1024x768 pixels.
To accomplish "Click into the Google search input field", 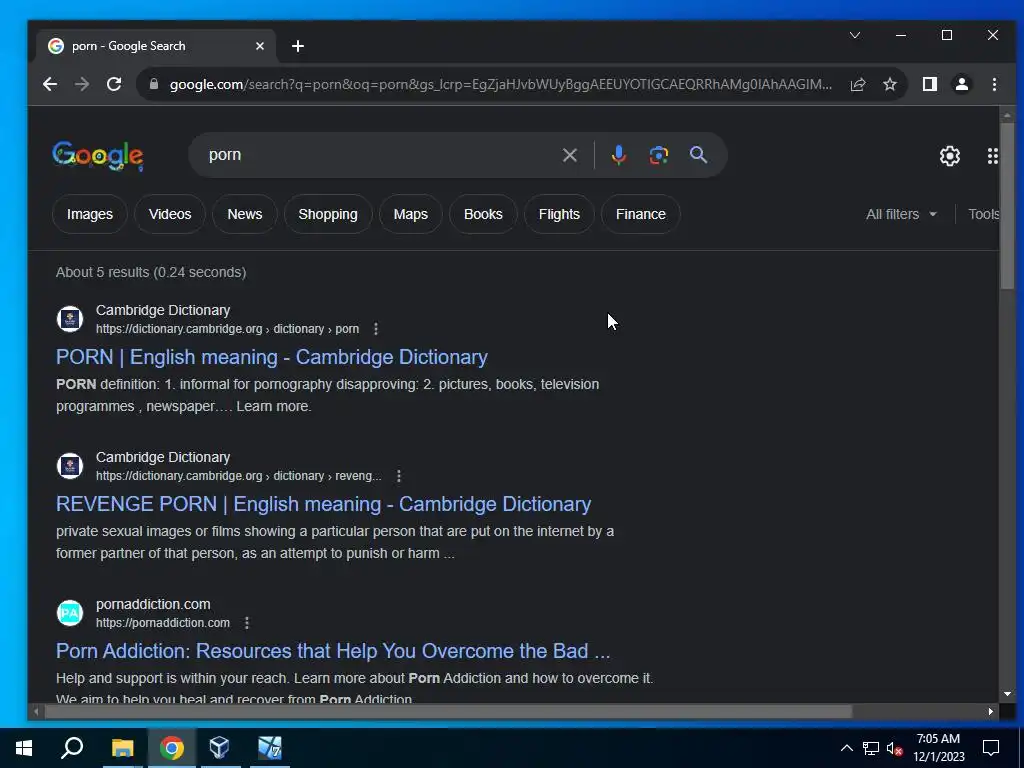I will coord(379,155).
